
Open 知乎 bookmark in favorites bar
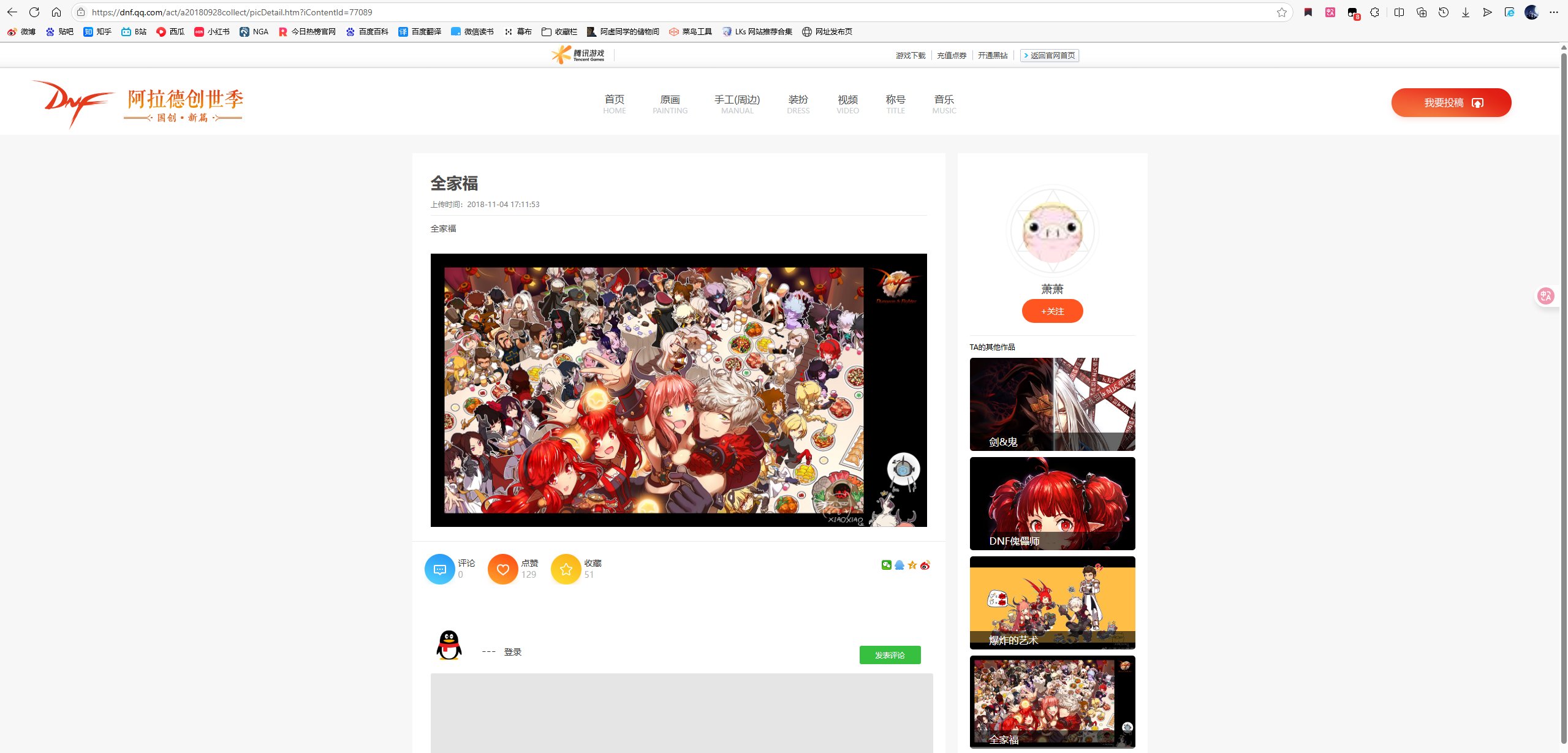click(x=97, y=32)
